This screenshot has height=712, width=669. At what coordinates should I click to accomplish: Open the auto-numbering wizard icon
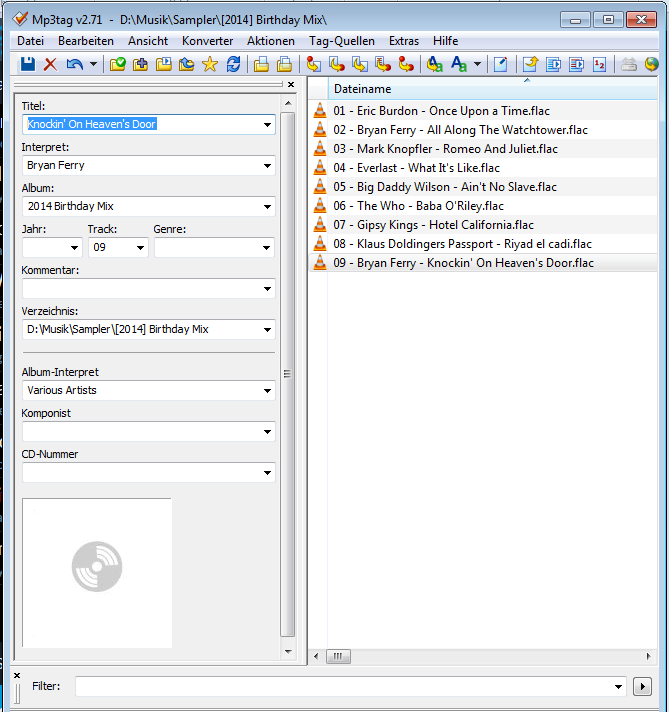(600, 64)
